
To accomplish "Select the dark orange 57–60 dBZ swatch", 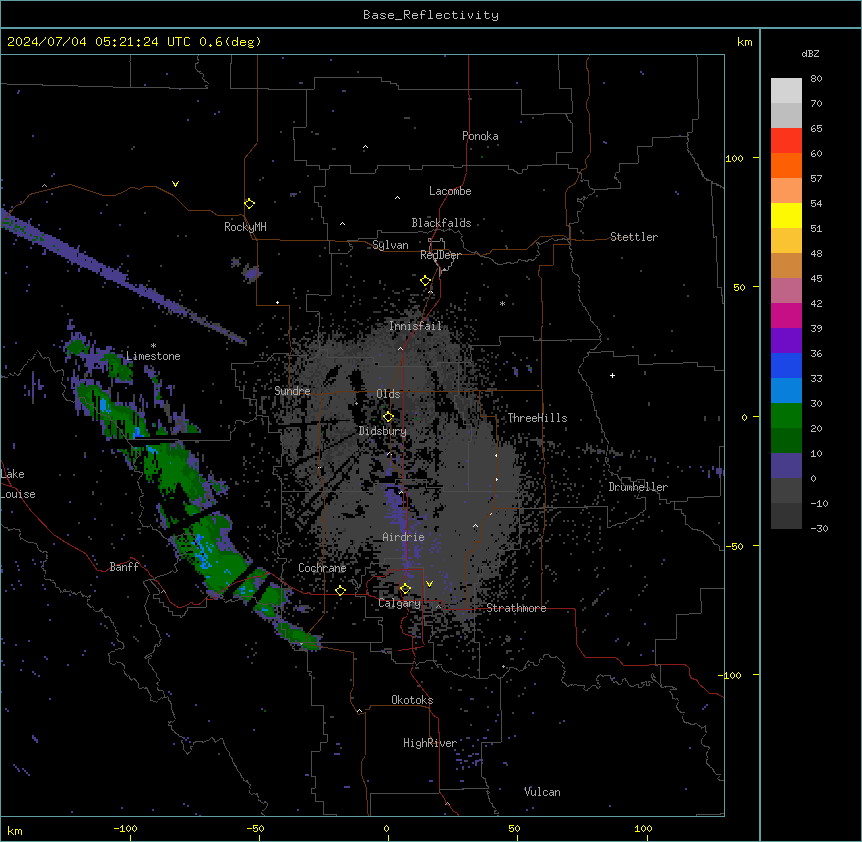I will pos(786,165).
